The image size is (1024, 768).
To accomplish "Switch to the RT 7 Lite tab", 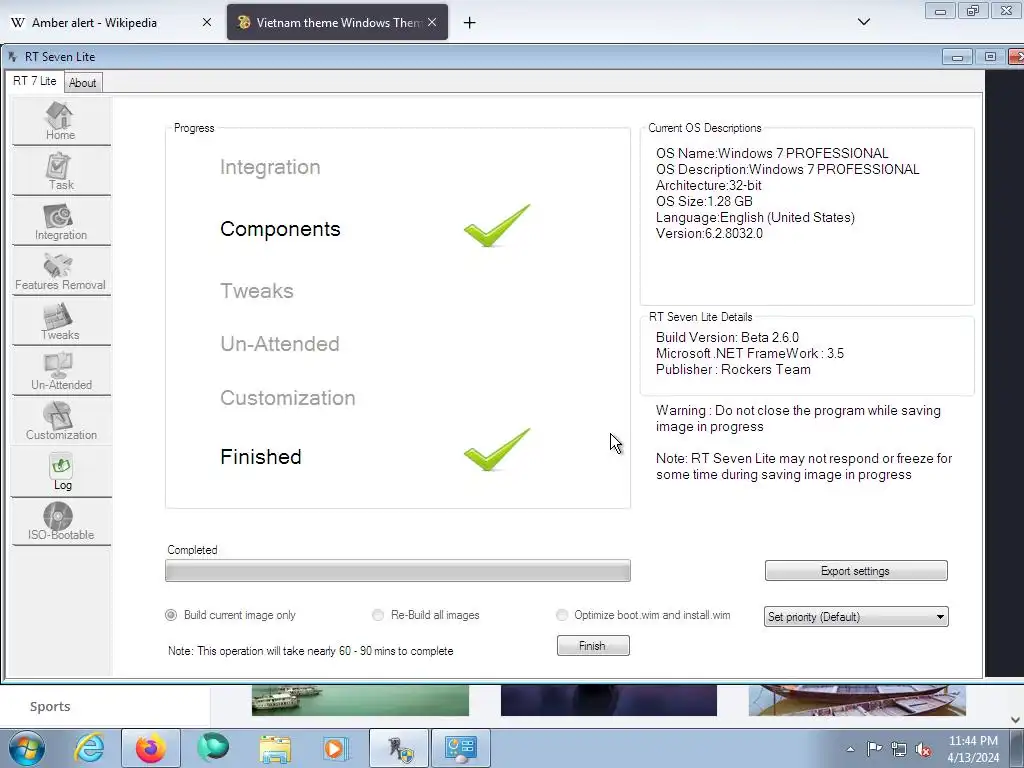I will click(35, 81).
